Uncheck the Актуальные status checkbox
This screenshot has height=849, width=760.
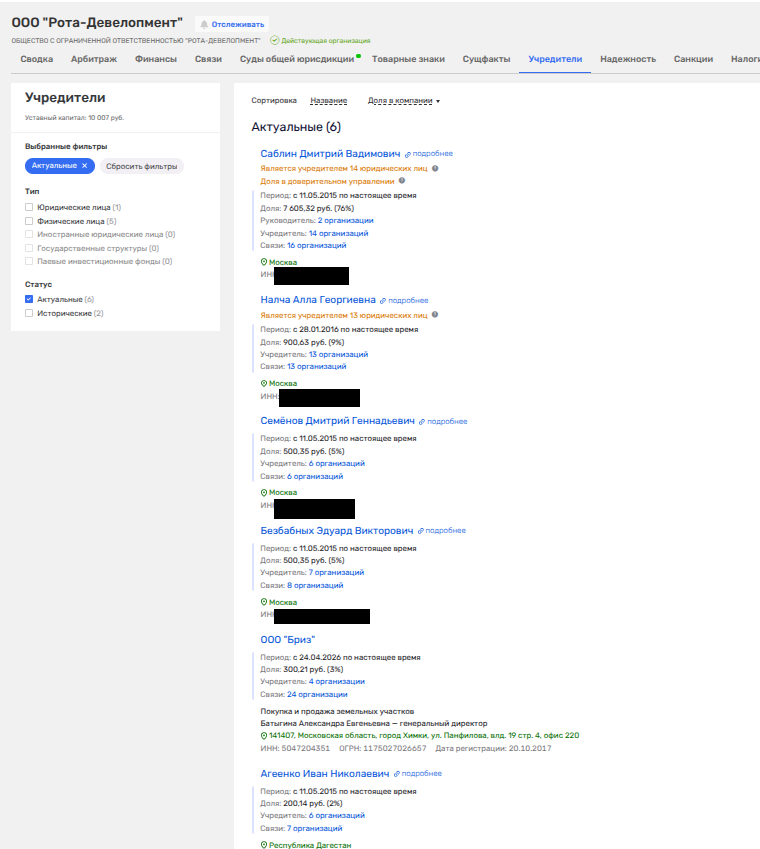click(29, 299)
